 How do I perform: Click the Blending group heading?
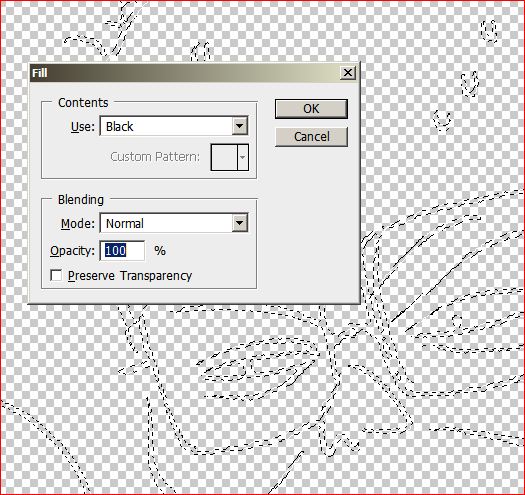pos(81,200)
